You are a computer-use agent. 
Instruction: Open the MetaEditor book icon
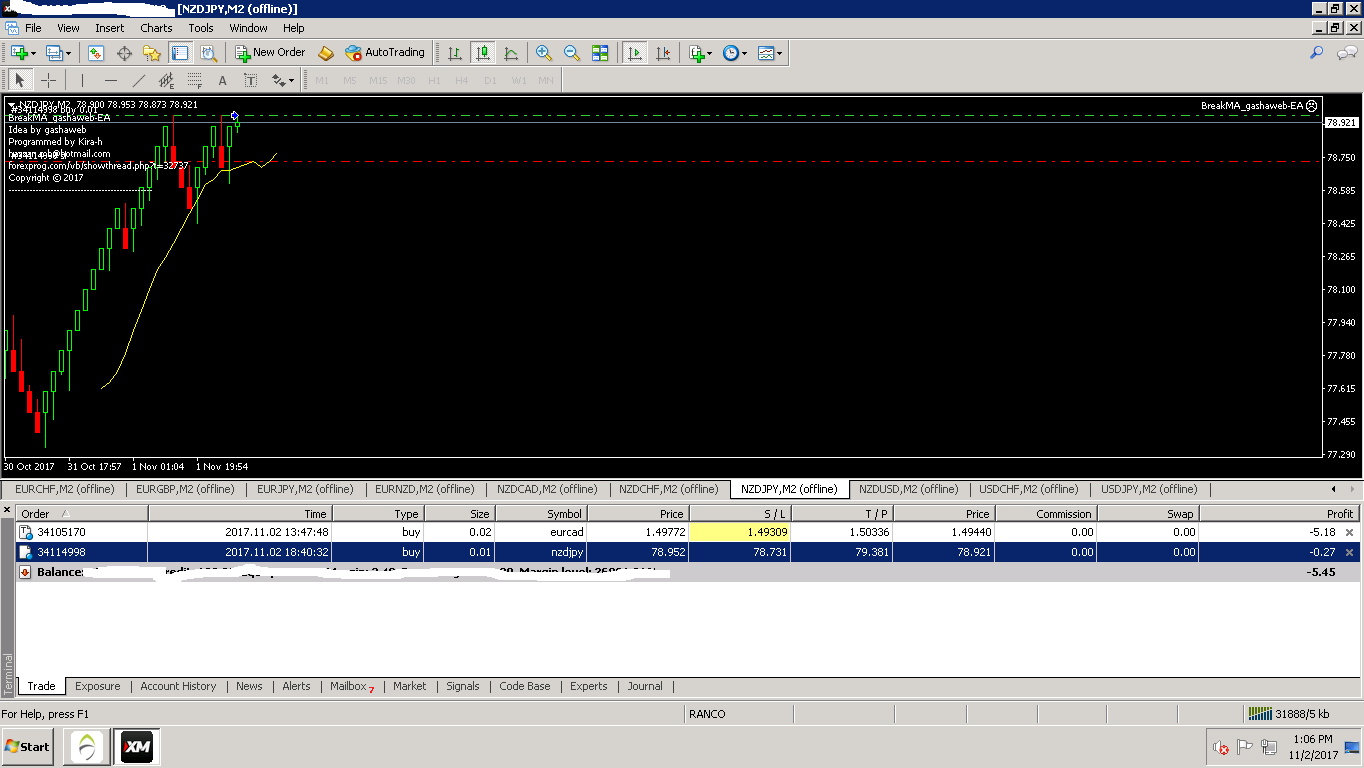pyautogui.click(x=326, y=53)
